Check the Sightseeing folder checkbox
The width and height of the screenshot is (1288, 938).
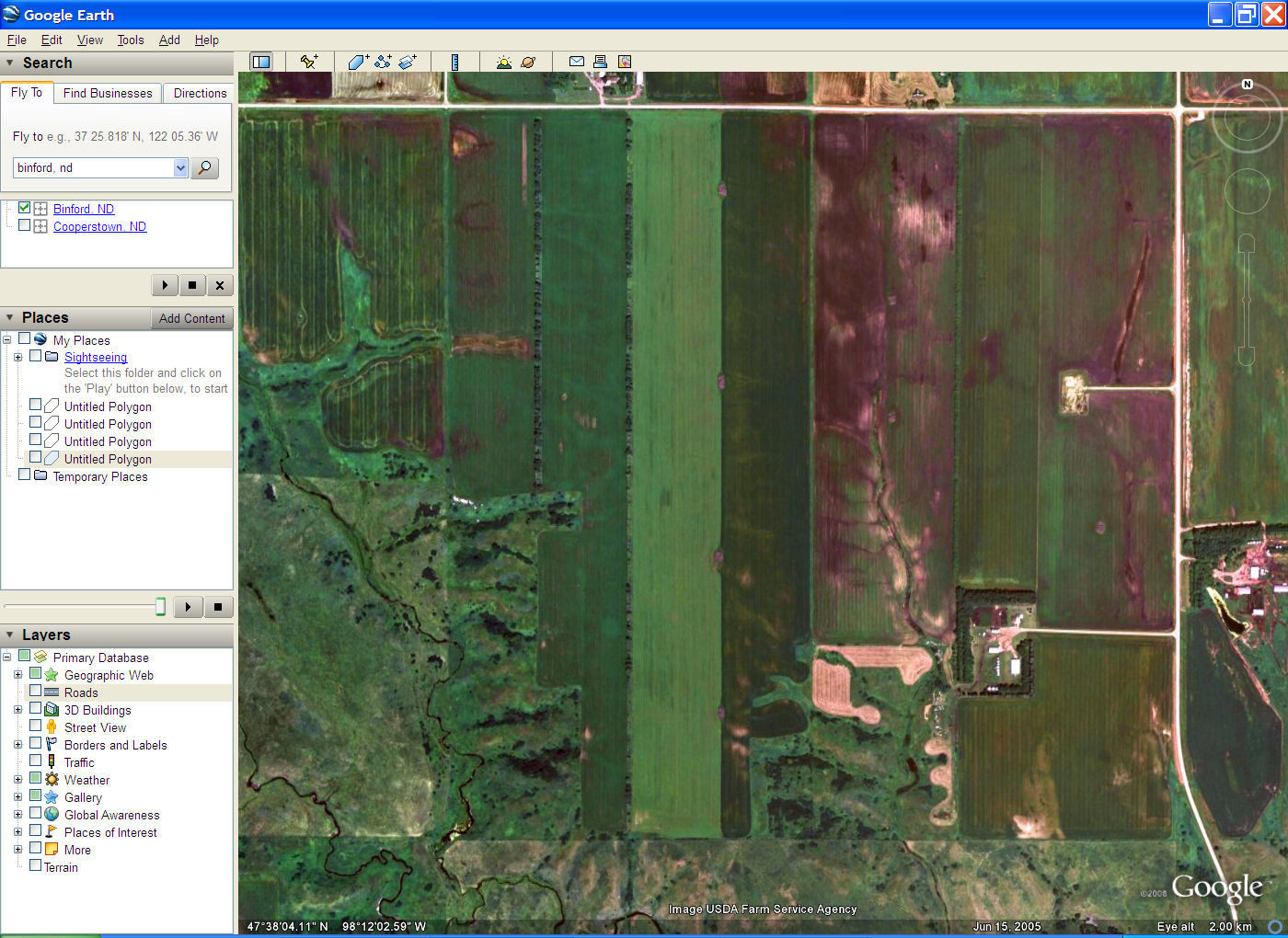click(35, 356)
